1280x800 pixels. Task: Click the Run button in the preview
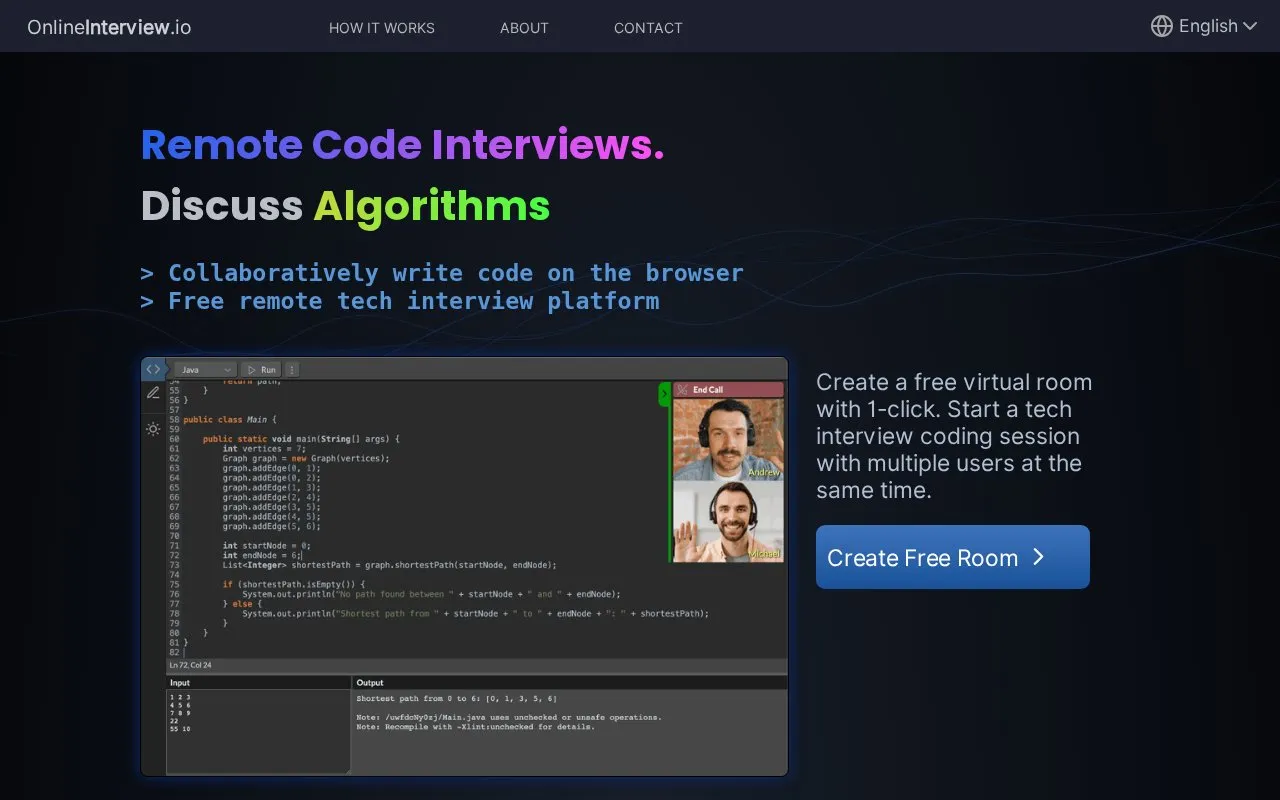(x=261, y=369)
